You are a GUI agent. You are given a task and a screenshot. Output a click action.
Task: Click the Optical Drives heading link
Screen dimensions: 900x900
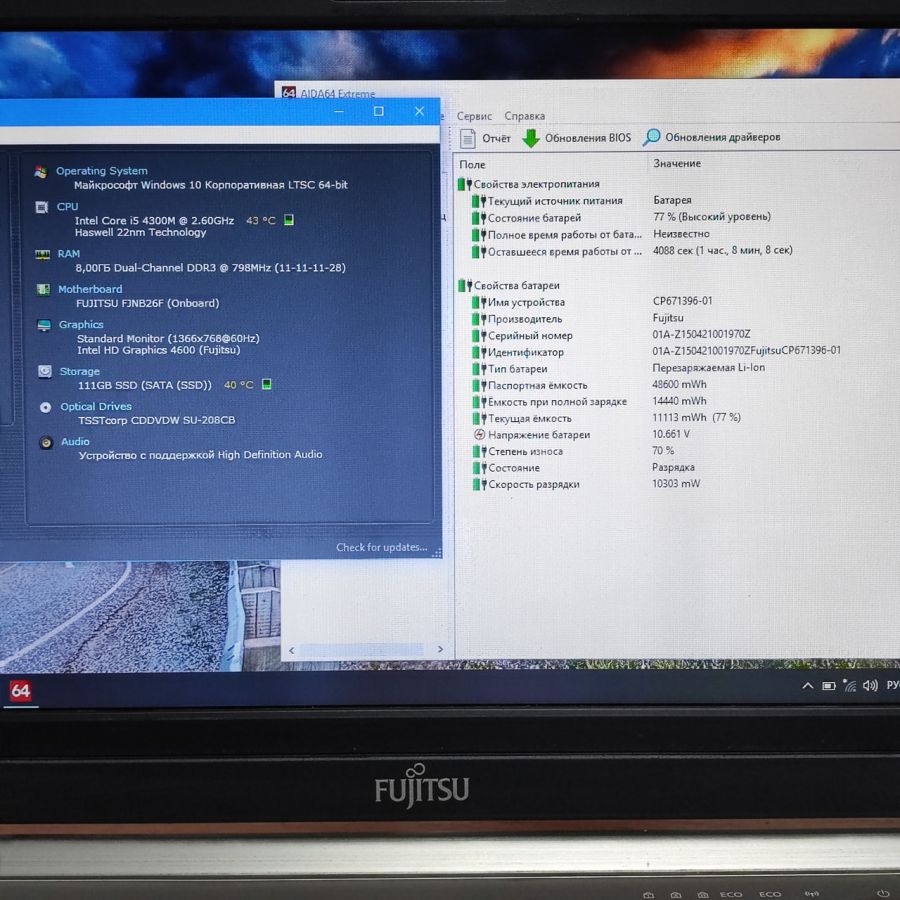tap(96, 407)
